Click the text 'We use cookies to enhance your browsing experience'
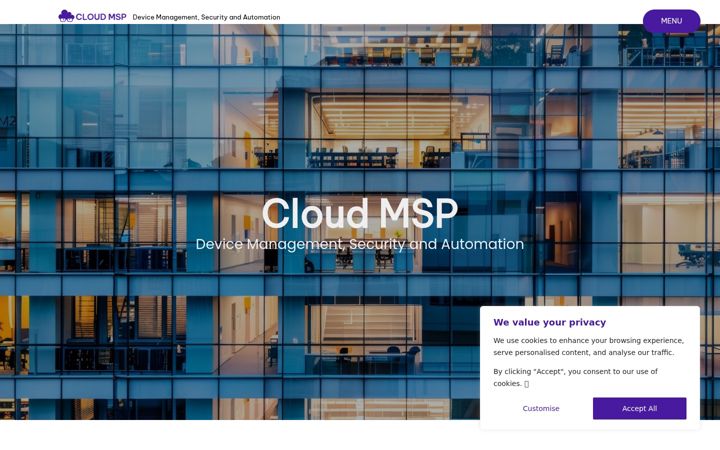 pos(588,340)
